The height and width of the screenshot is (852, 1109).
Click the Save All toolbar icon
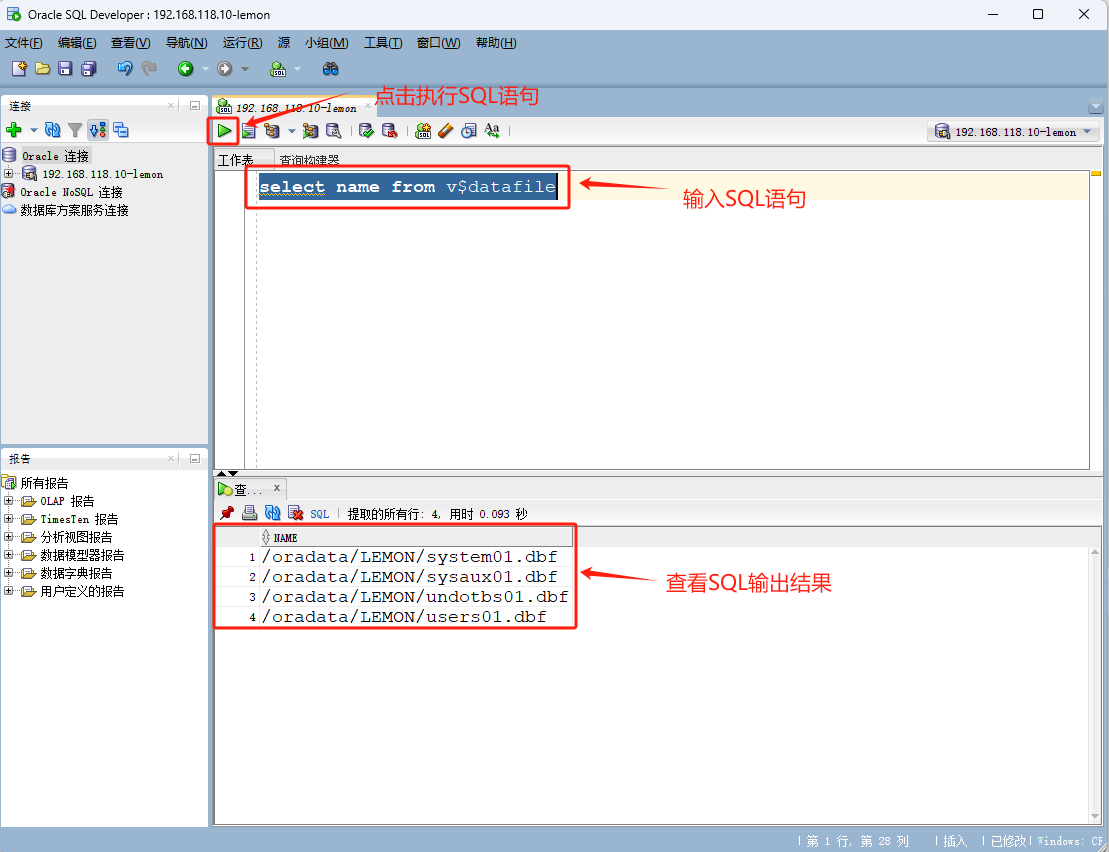coord(88,69)
